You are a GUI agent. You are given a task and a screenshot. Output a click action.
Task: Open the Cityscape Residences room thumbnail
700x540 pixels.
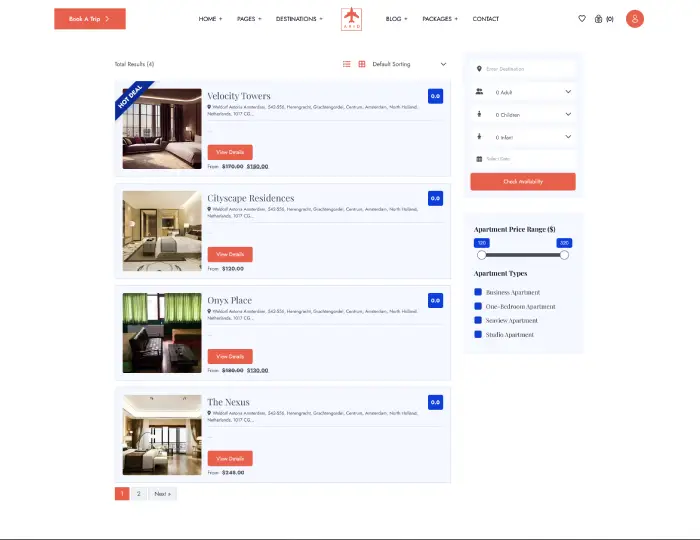click(x=162, y=231)
